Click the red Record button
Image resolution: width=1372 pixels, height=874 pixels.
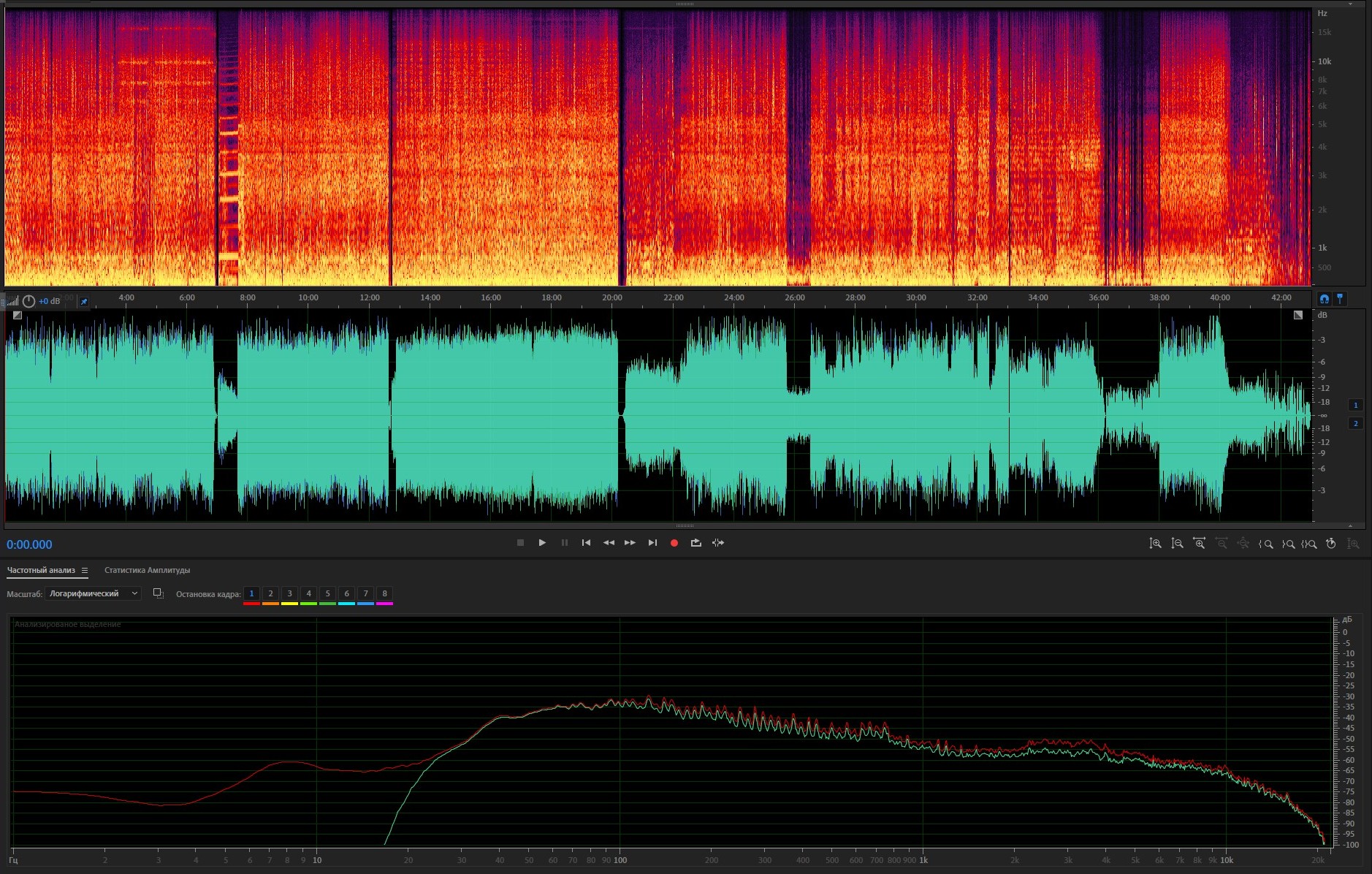674,543
